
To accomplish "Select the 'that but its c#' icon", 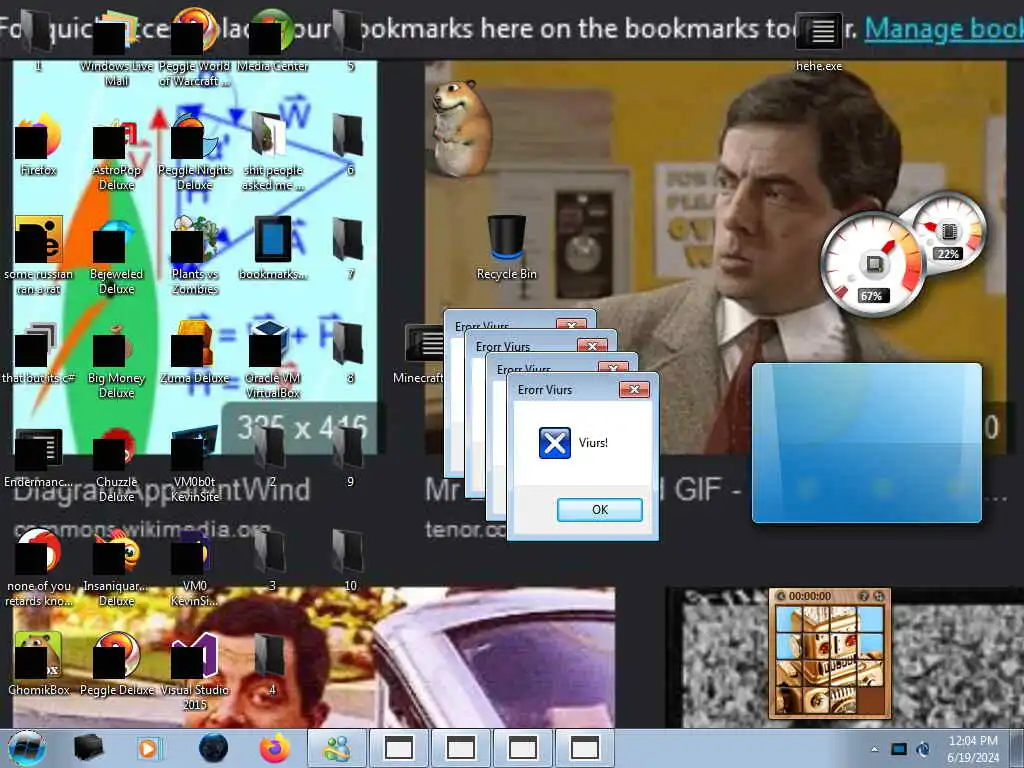I will [x=38, y=353].
